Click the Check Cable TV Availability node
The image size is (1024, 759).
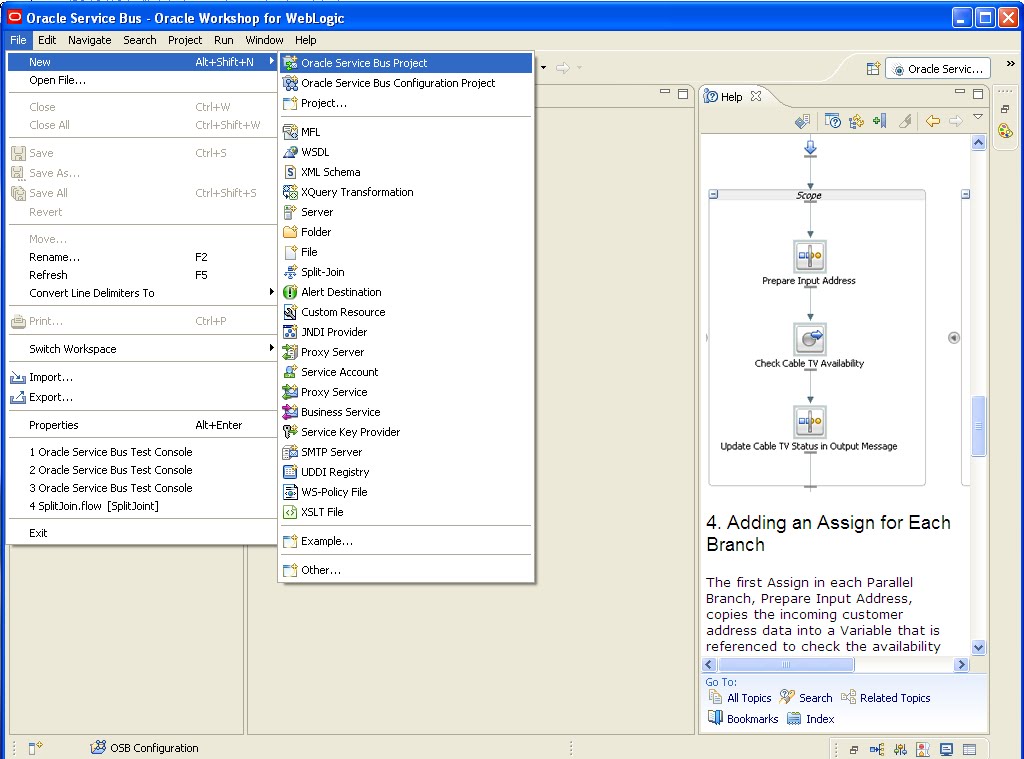coord(810,338)
